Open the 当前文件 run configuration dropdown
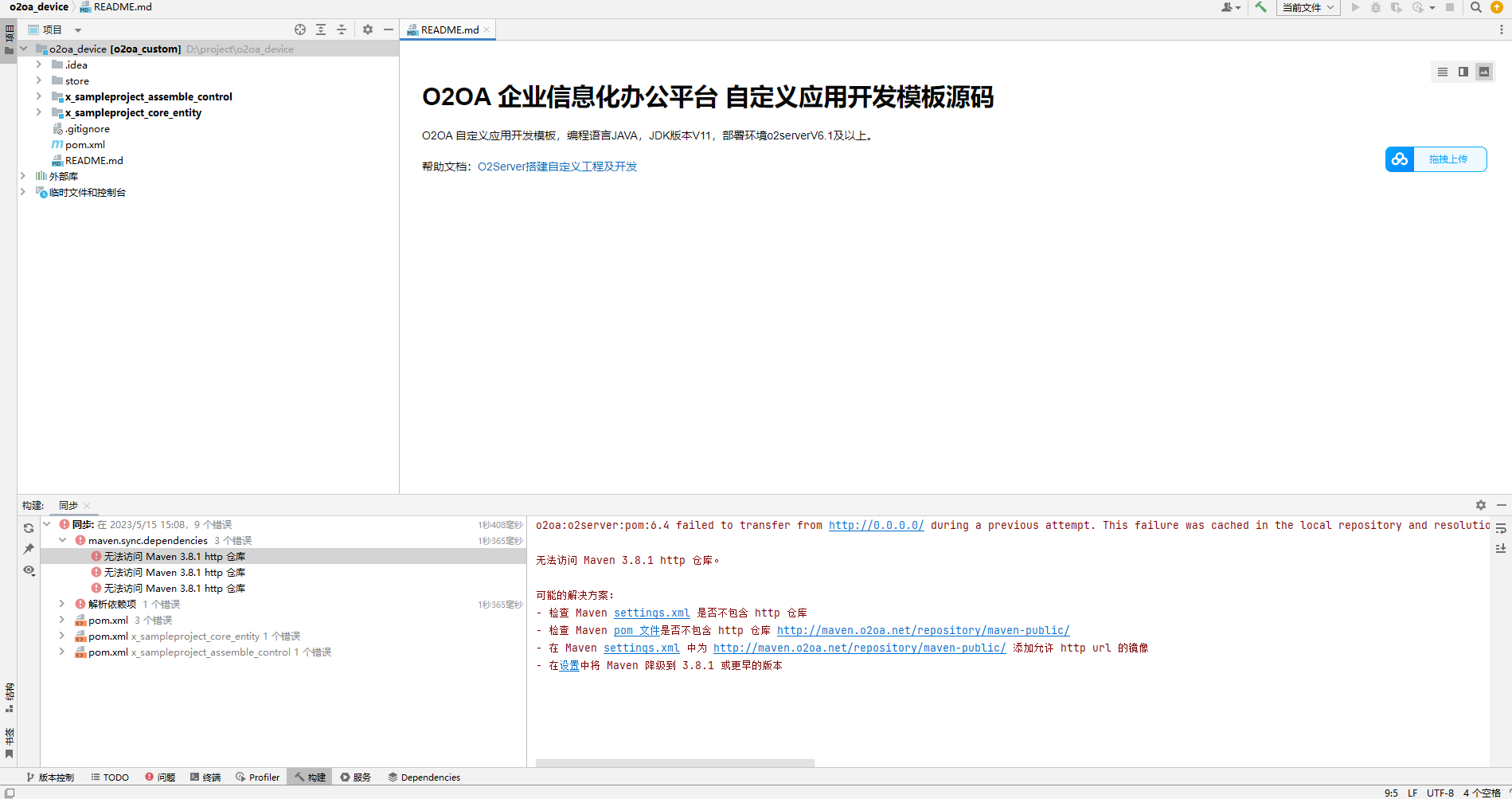The image size is (1512, 799). tap(1308, 7)
